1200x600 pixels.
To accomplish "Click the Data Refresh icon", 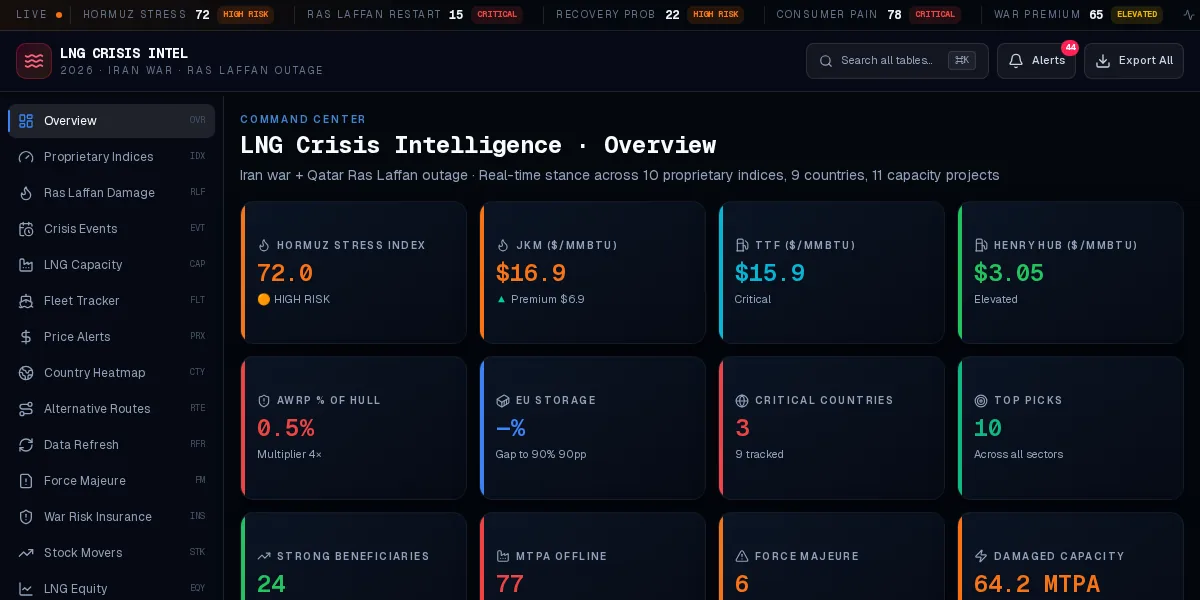I will [x=26, y=445].
